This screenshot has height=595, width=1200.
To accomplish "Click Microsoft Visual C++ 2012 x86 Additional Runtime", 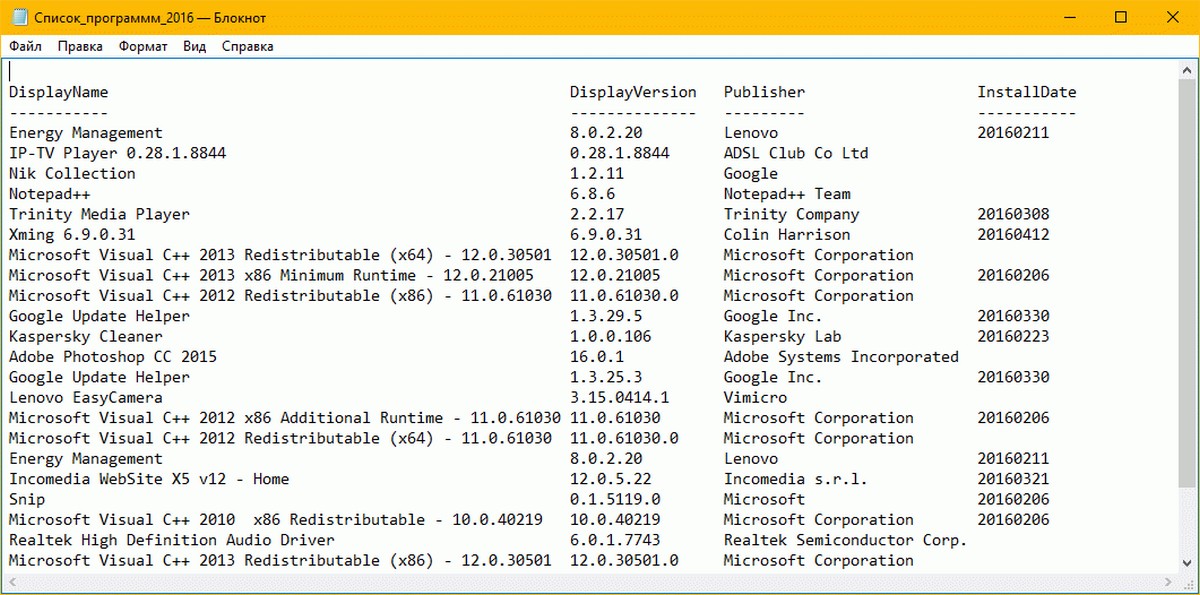I will tap(285, 418).
